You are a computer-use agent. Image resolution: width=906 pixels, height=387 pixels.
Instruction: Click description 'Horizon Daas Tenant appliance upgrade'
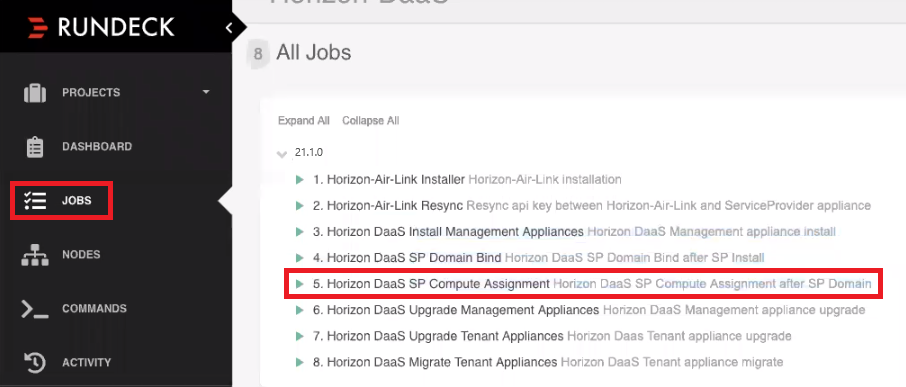[680, 336]
